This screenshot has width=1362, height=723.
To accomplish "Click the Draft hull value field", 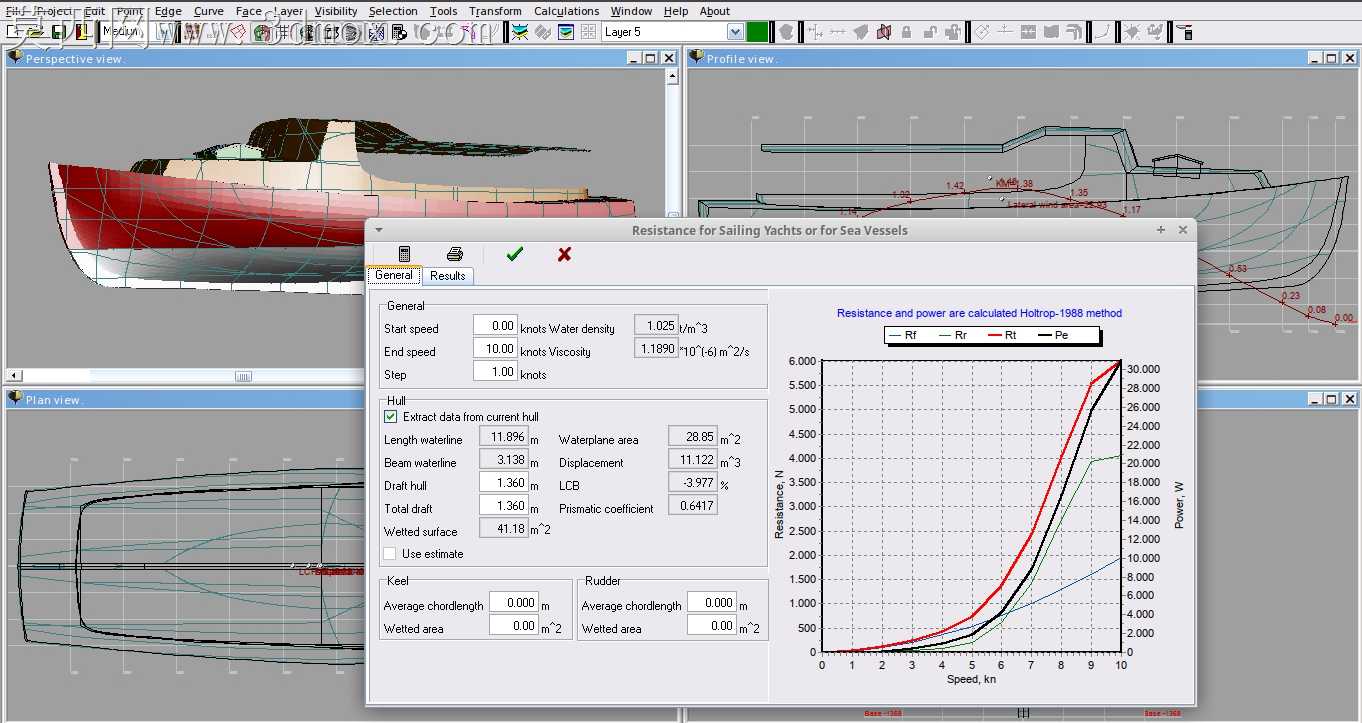I will 503,482.
